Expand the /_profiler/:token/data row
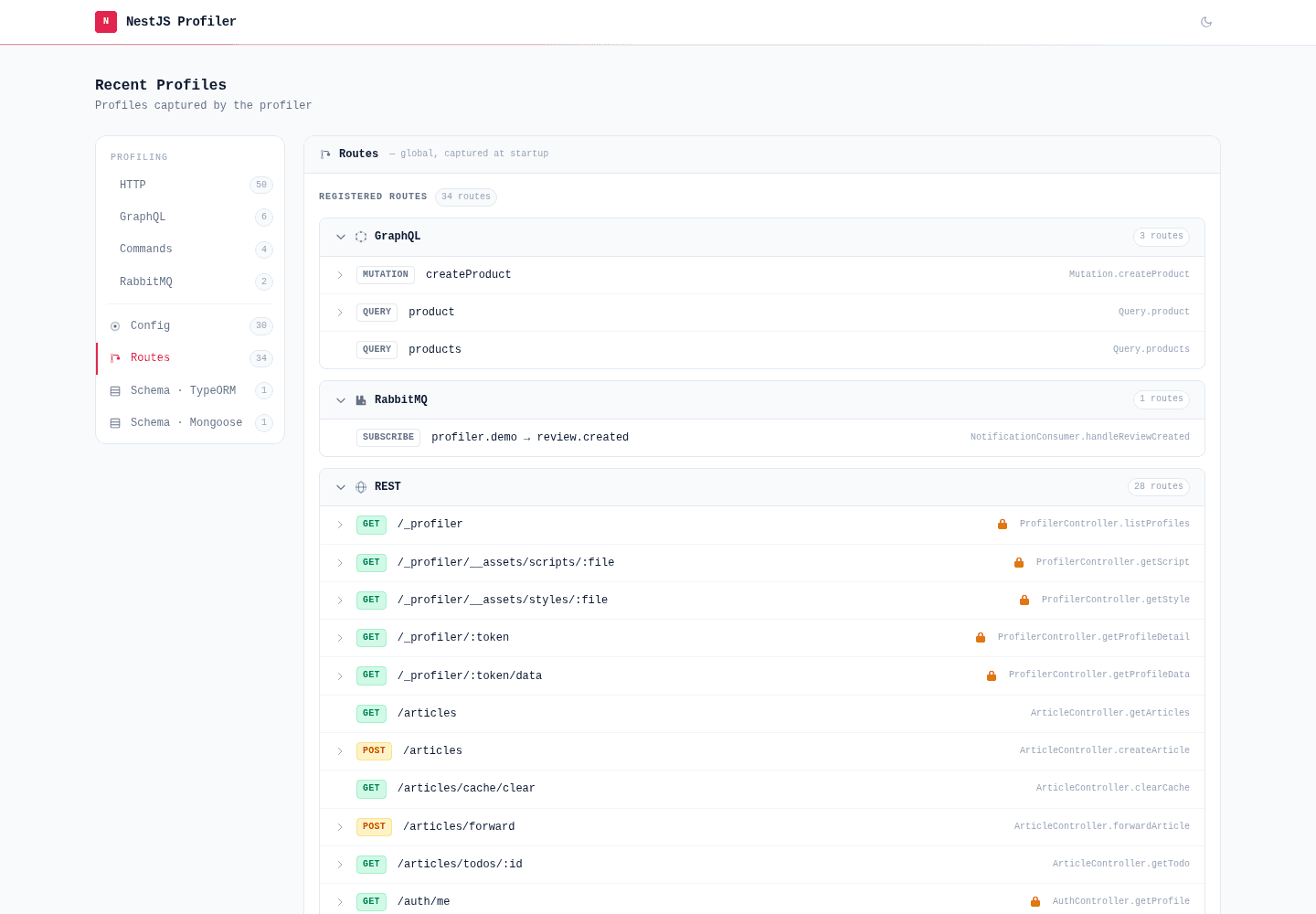The height and width of the screenshot is (914, 1316). pos(340,676)
